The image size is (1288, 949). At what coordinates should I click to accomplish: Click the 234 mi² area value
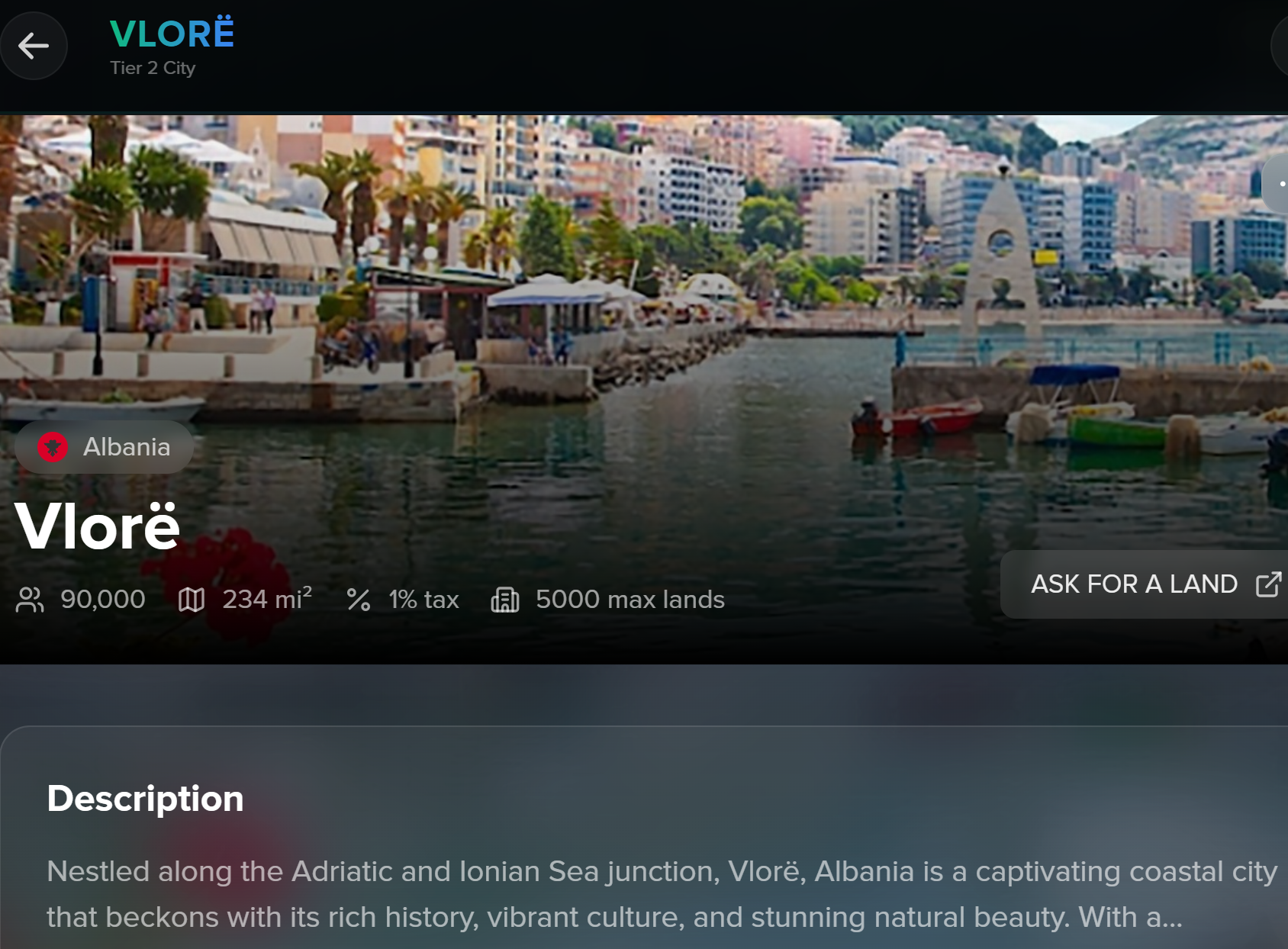click(x=267, y=599)
